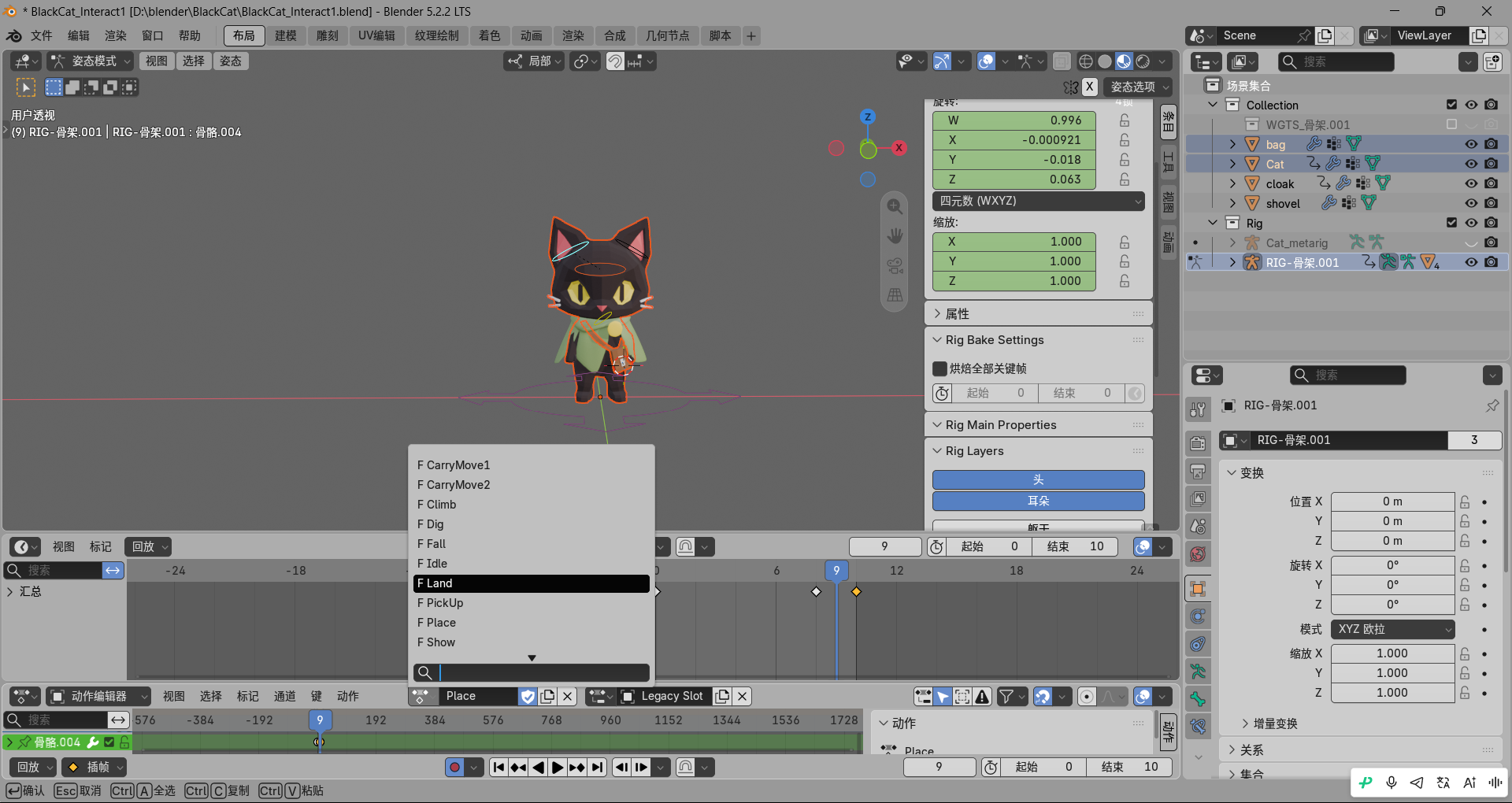1512x803 pixels.
Task: Click the action search field in popup
Action: coord(531,672)
